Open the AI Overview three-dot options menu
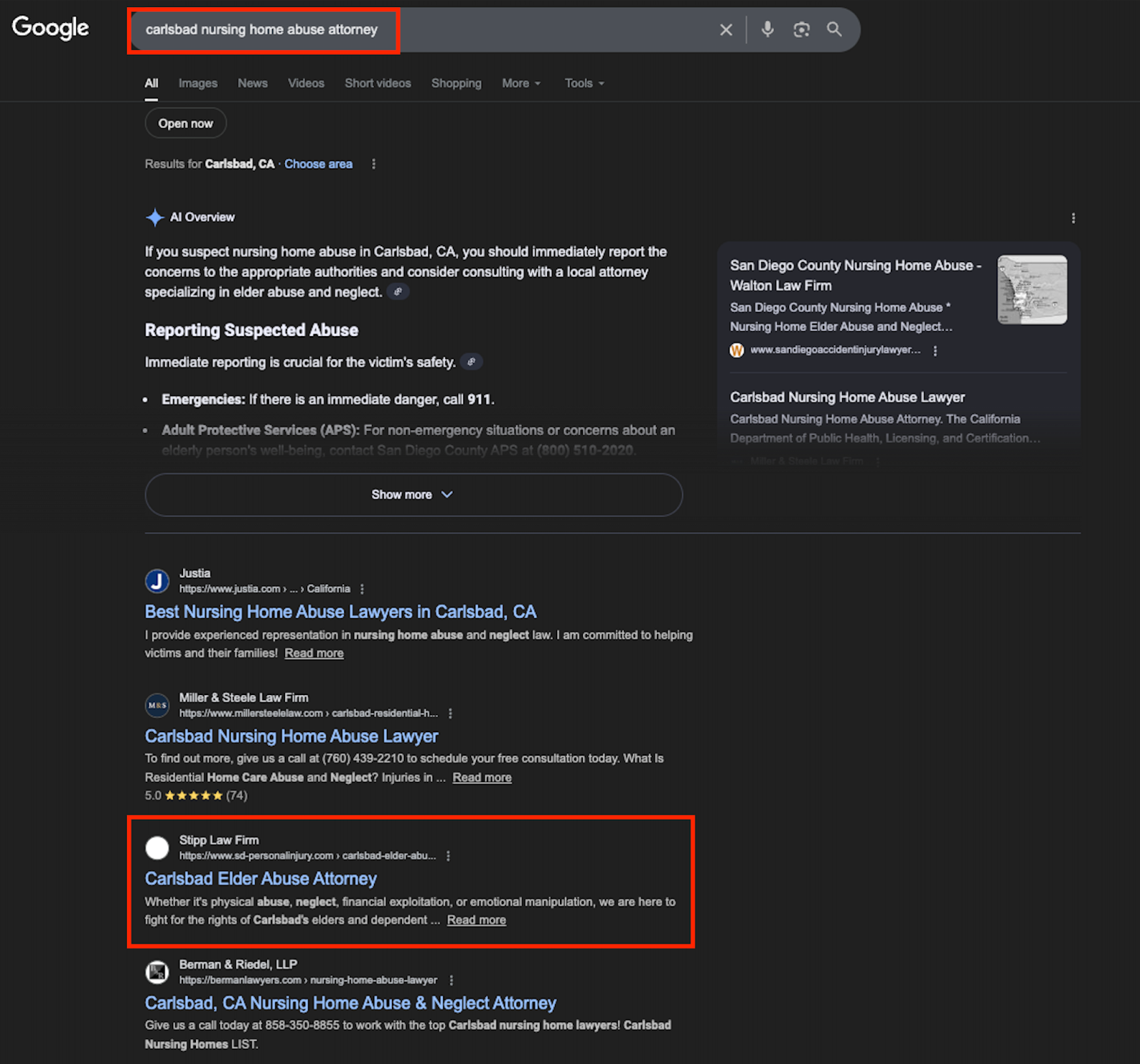The image size is (1140, 1064). pyautogui.click(x=1073, y=218)
